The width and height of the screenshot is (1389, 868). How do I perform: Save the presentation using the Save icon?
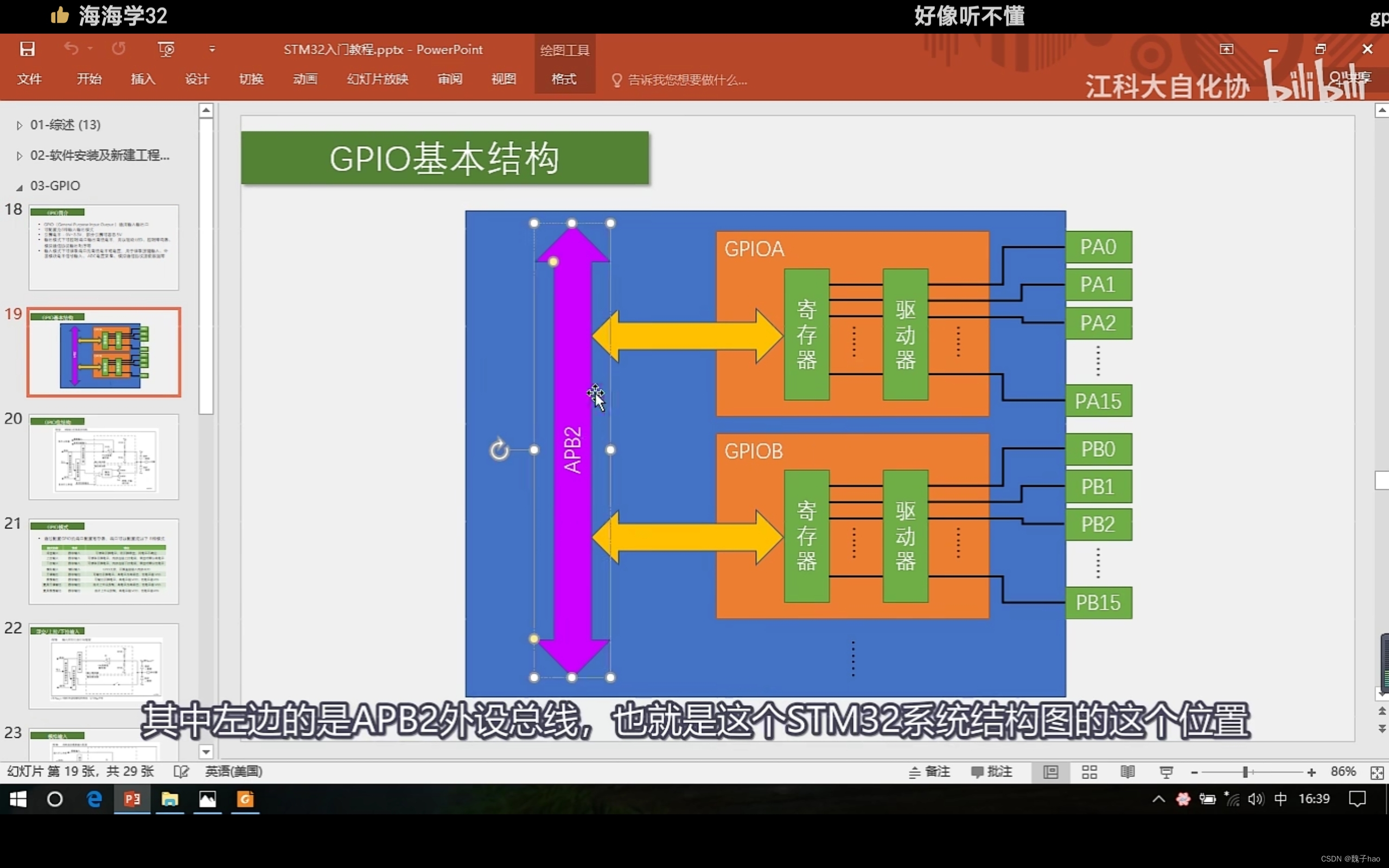(27, 49)
